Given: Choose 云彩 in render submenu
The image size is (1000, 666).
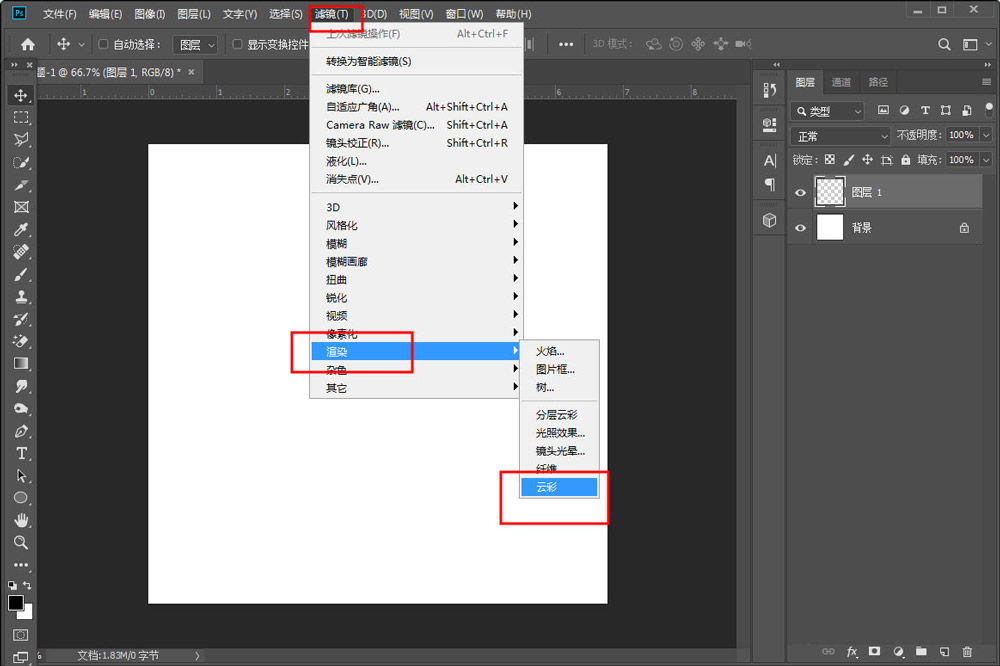Looking at the screenshot, I should pyautogui.click(x=559, y=487).
